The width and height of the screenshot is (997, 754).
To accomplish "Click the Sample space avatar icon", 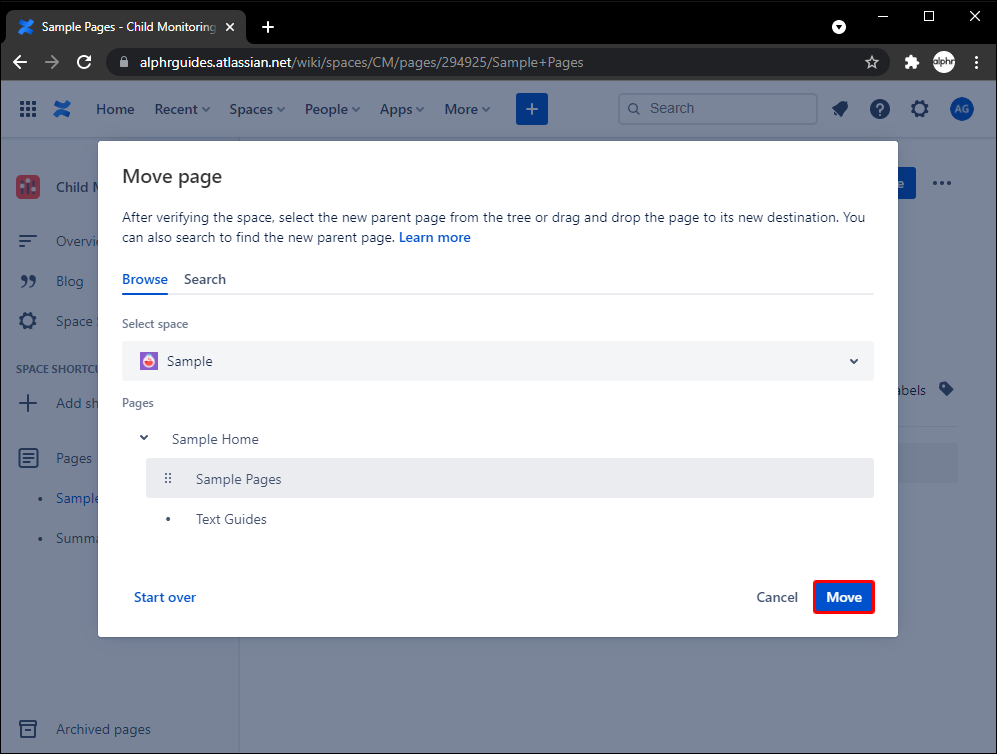I will (149, 361).
